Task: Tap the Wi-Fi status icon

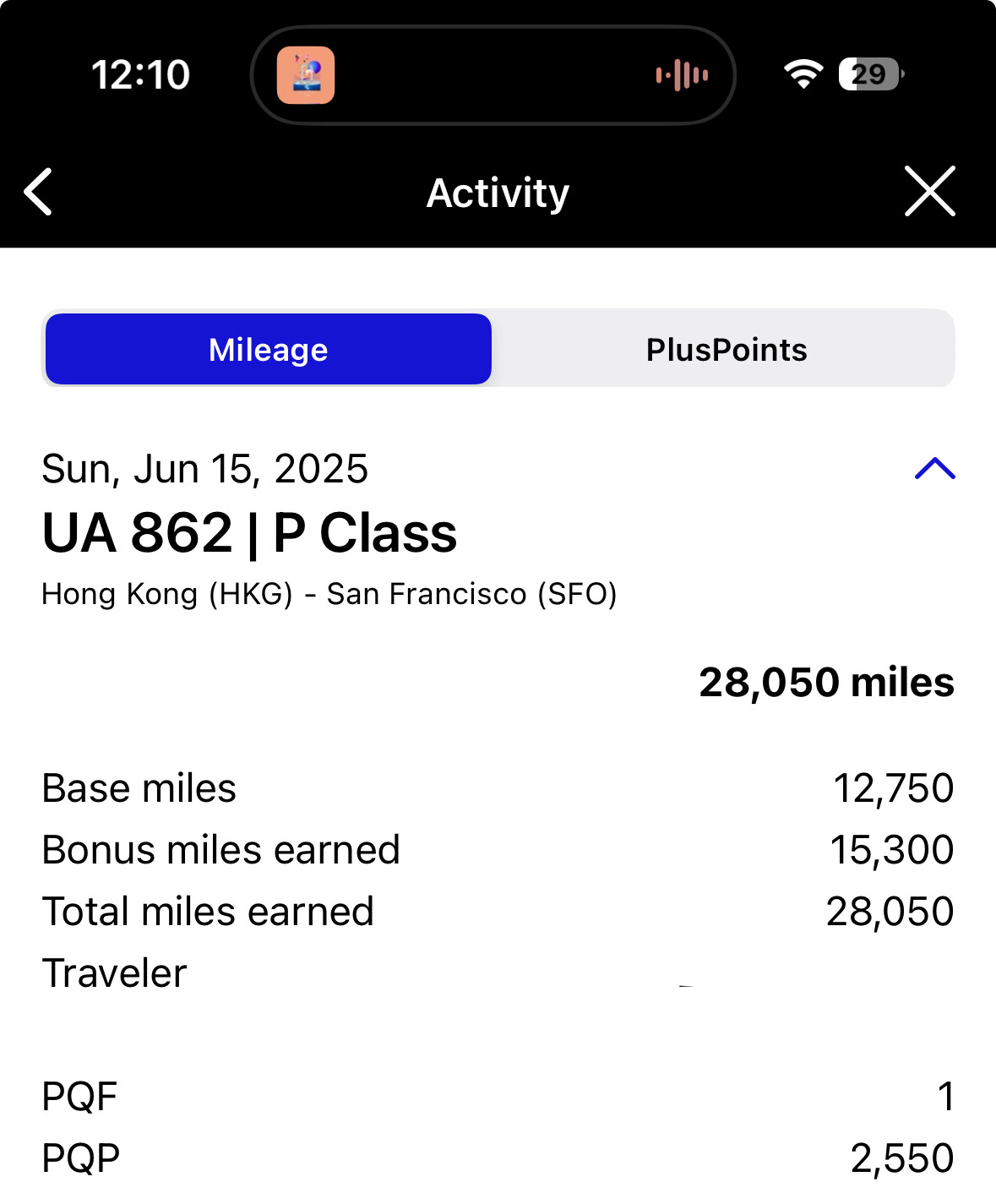Action: click(x=803, y=74)
